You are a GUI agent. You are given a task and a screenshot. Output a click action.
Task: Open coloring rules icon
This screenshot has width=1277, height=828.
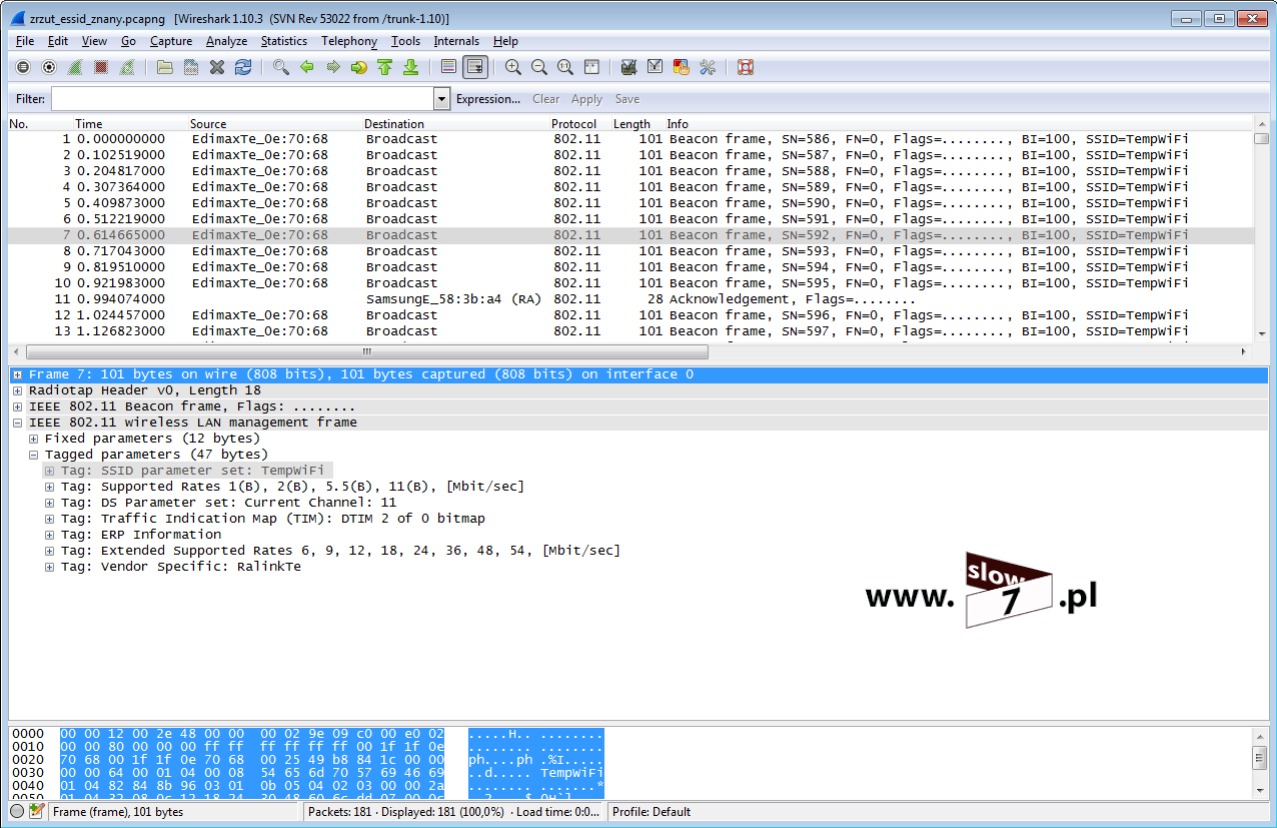681,67
